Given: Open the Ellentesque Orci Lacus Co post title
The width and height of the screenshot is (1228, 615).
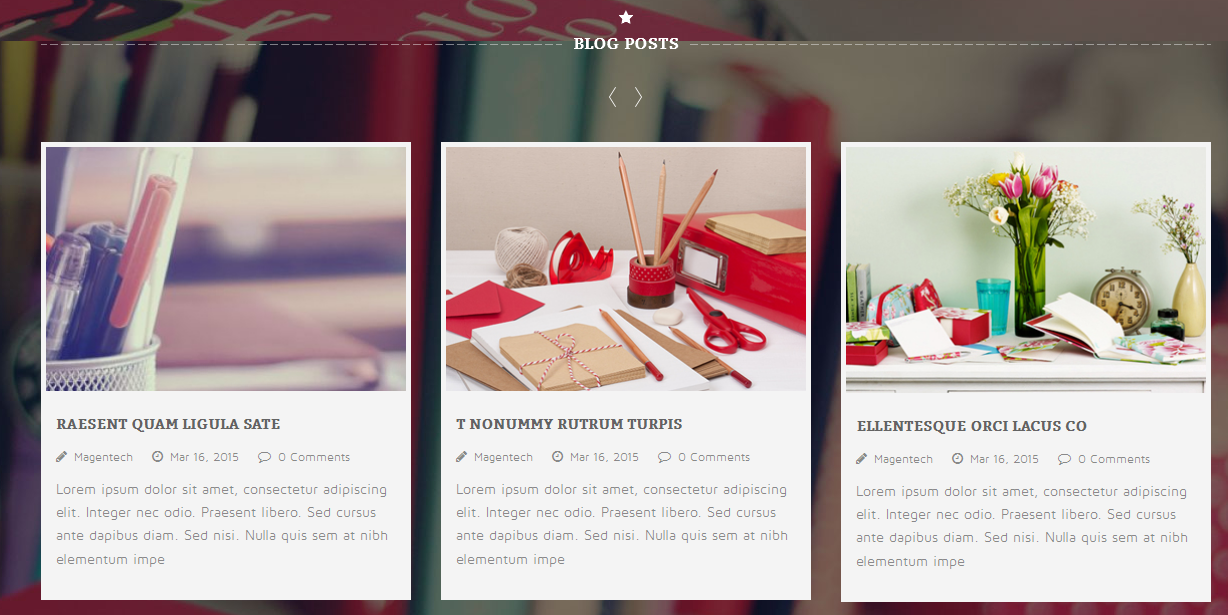Looking at the screenshot, I should (972, 426).
